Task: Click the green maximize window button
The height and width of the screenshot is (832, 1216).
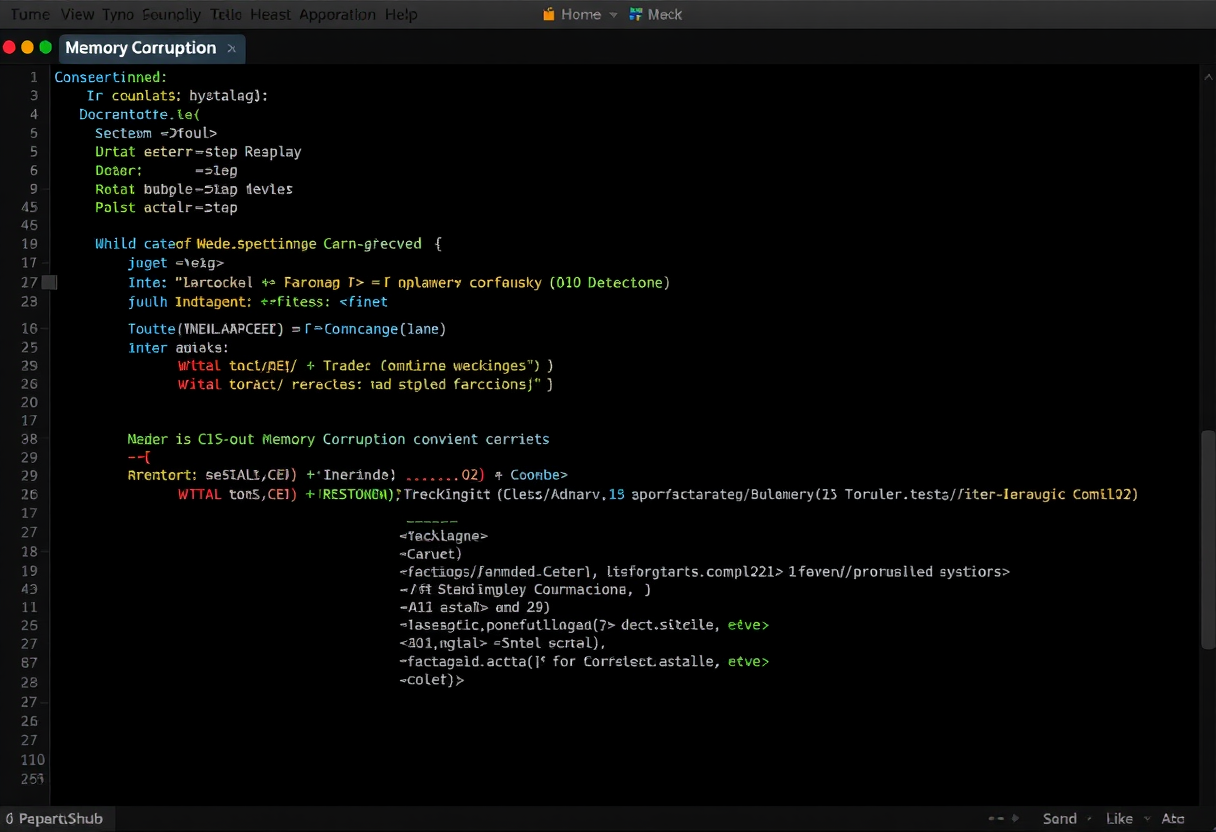Action: point(46,47)
